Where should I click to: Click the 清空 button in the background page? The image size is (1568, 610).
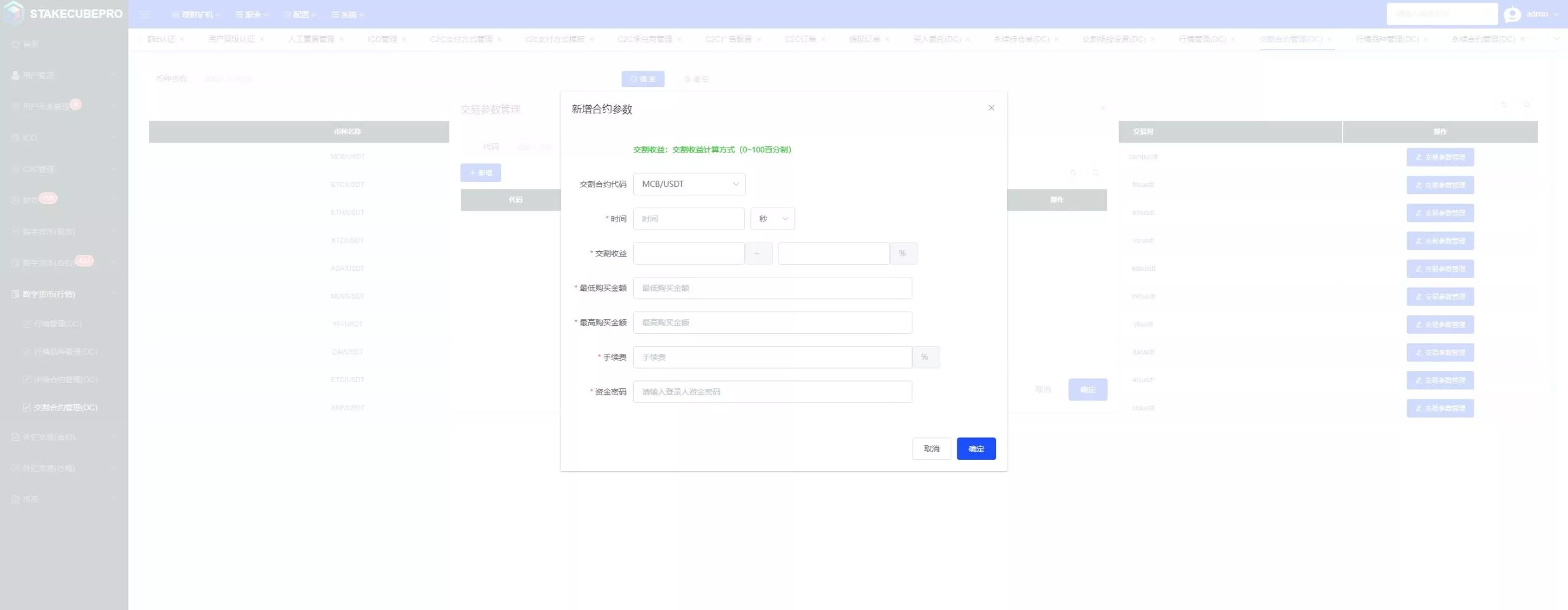tap(696, 79)
